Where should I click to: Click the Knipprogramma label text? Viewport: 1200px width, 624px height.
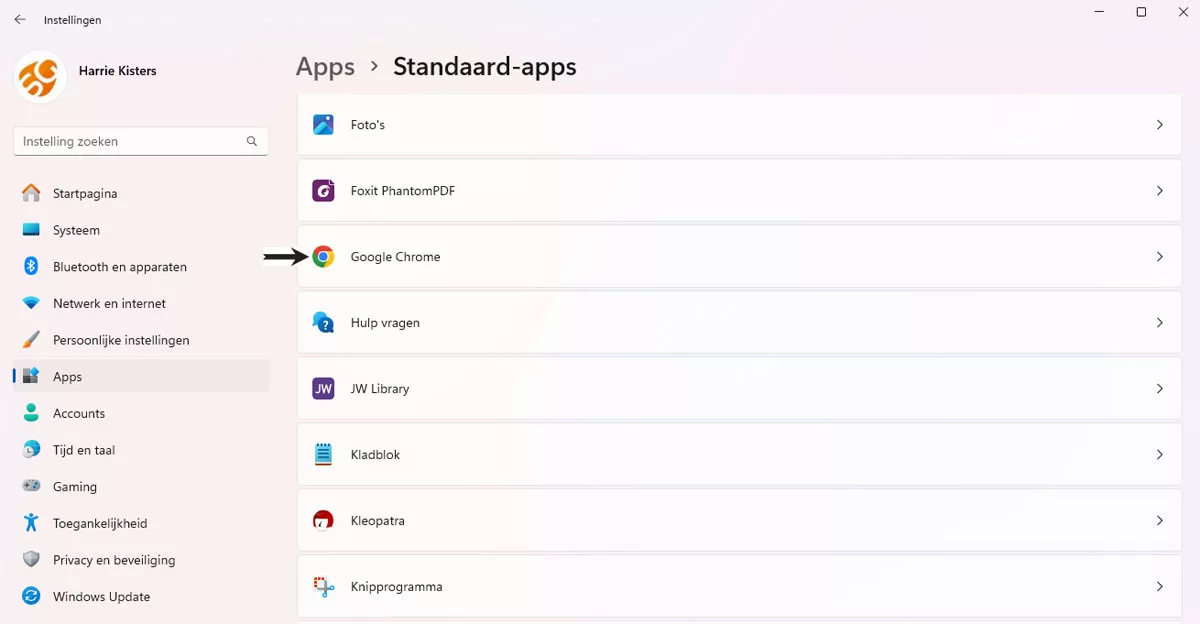tap(396, 587)
